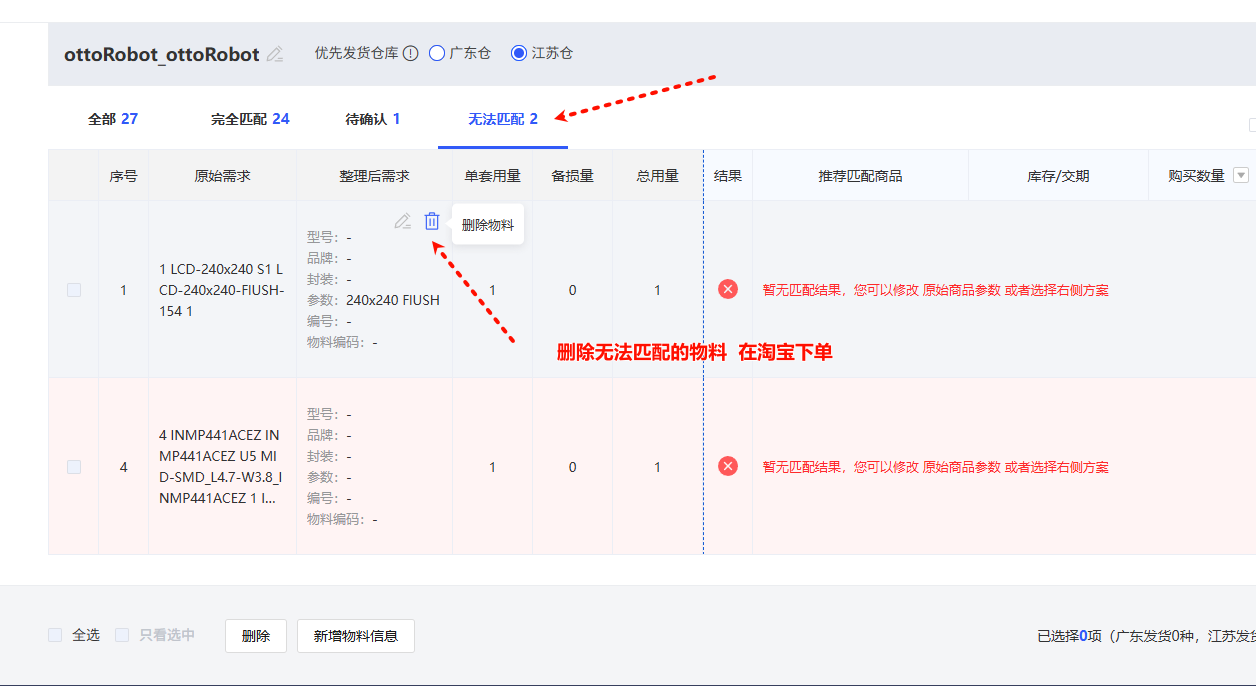The height and width of the screenshot is (686, 1256).
Task: Tick the checkbox for row 4 INMP441ACEZ
Action: [74, 467]
